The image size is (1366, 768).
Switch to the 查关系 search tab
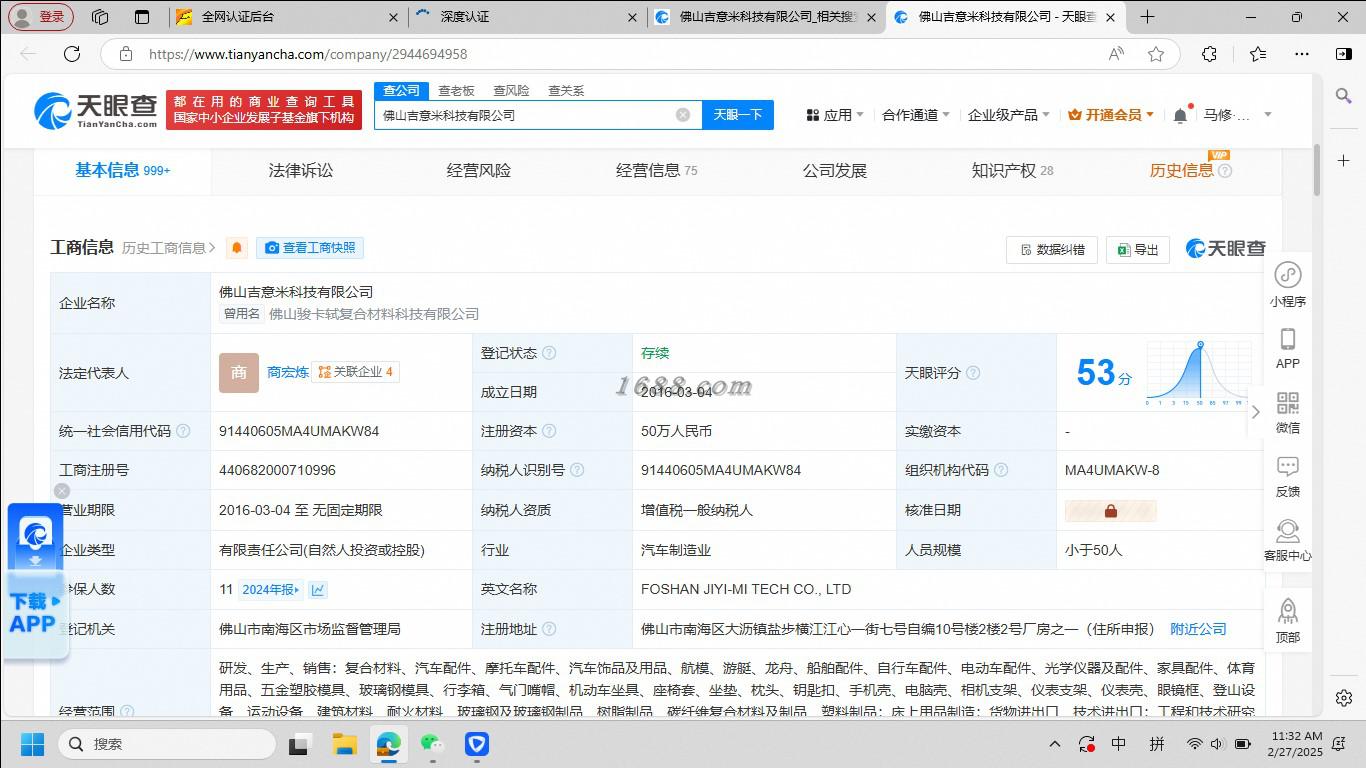click(566, 91)
